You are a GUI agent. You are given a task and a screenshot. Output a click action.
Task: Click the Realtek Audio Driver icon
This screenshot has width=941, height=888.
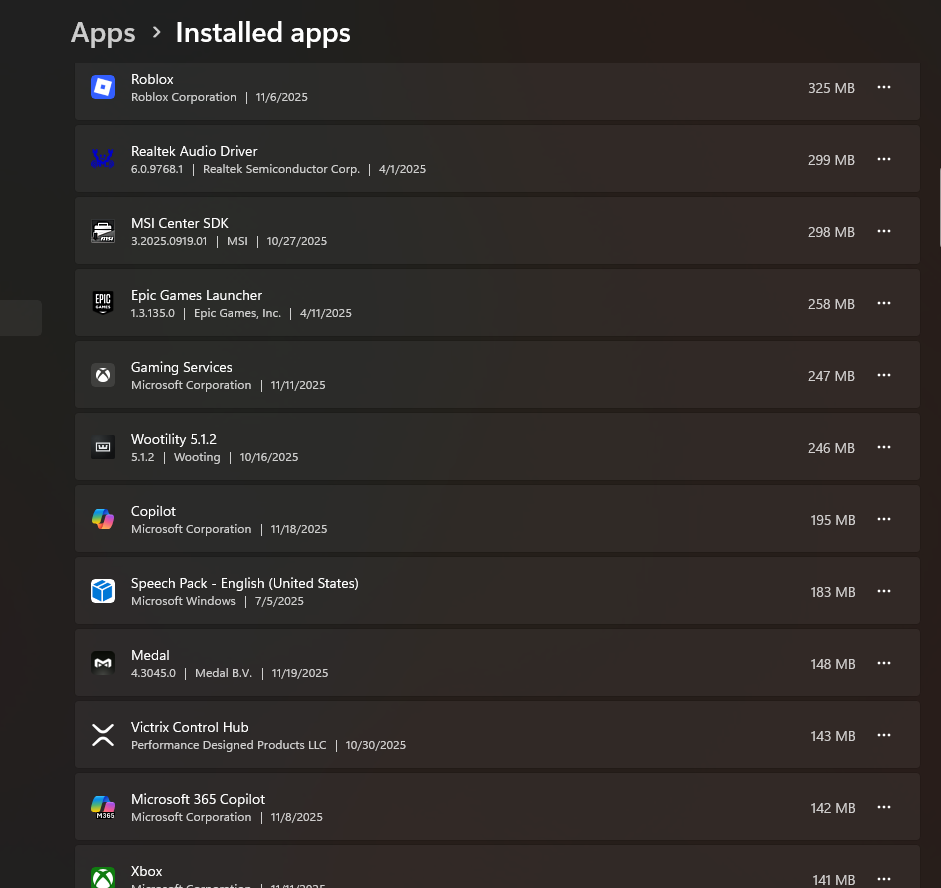coord(103,159)
